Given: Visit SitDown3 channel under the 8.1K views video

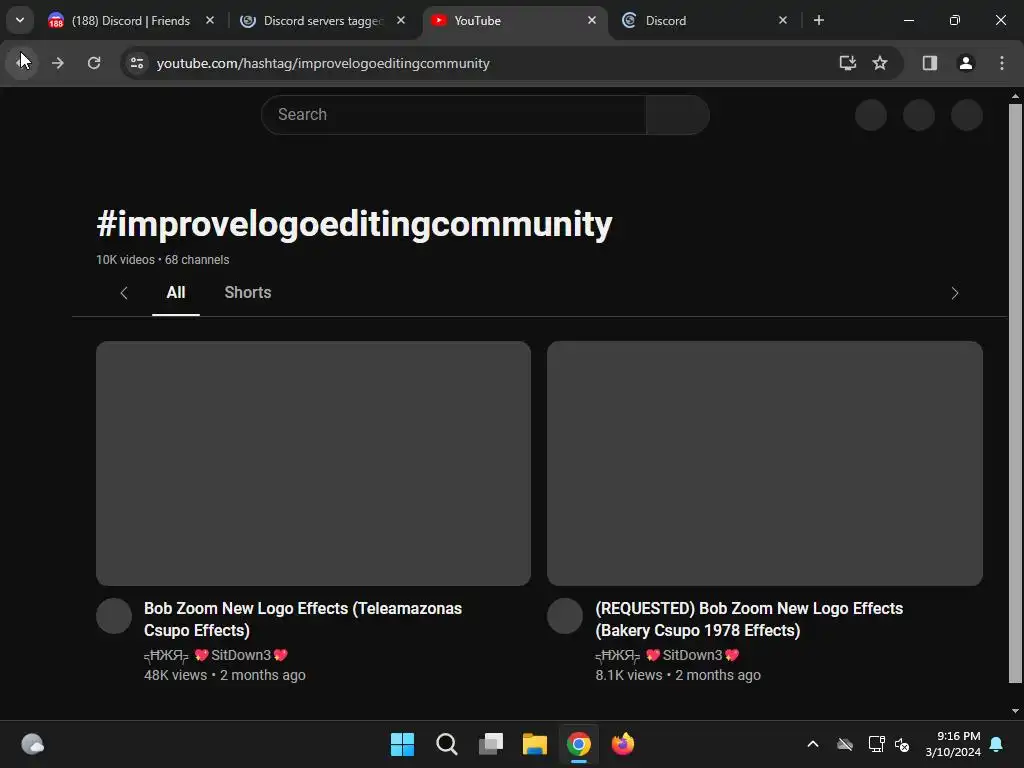Looking at the screenshot, I should 667,655.
